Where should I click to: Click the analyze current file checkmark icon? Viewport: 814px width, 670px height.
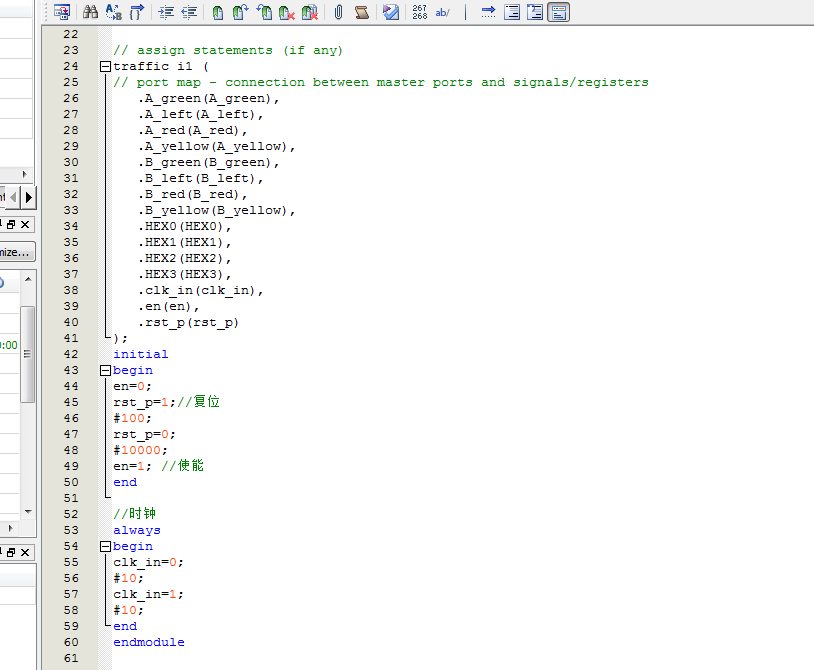(x=391, y=12)
